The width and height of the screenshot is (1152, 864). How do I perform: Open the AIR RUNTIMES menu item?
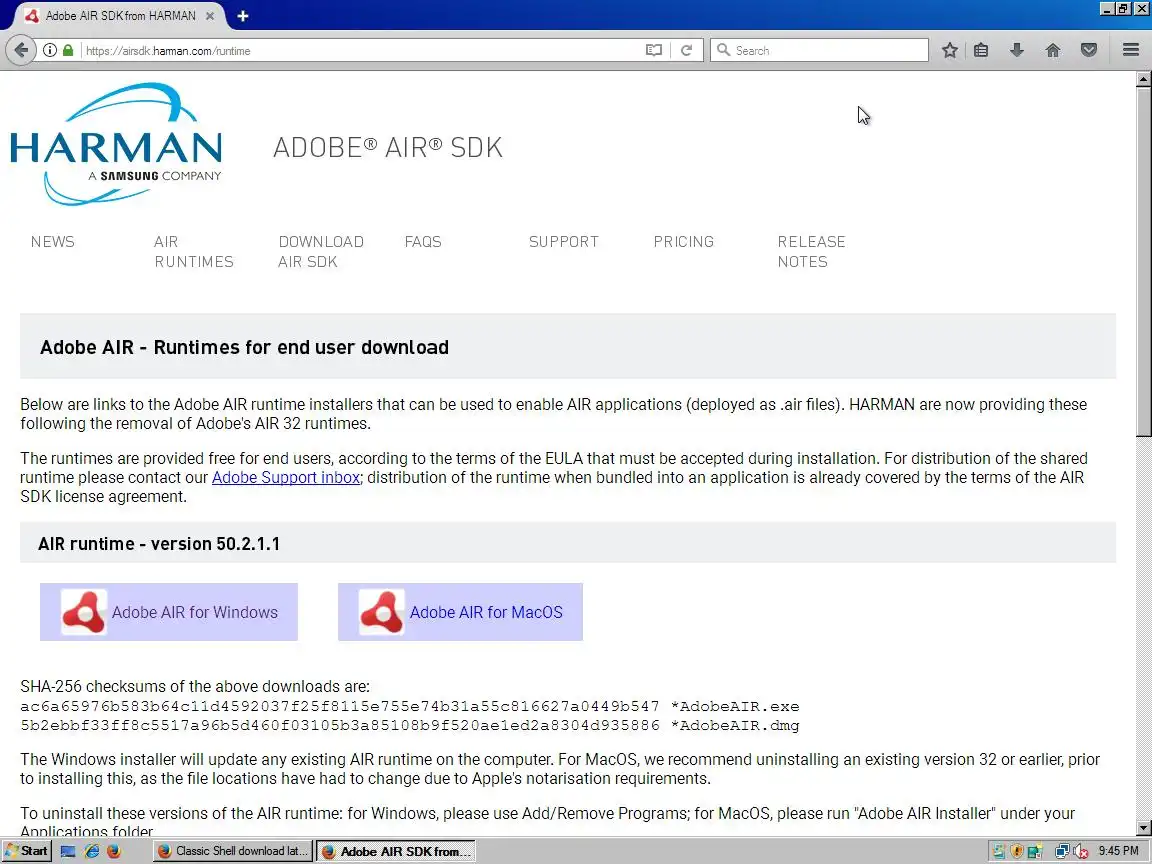194,251
